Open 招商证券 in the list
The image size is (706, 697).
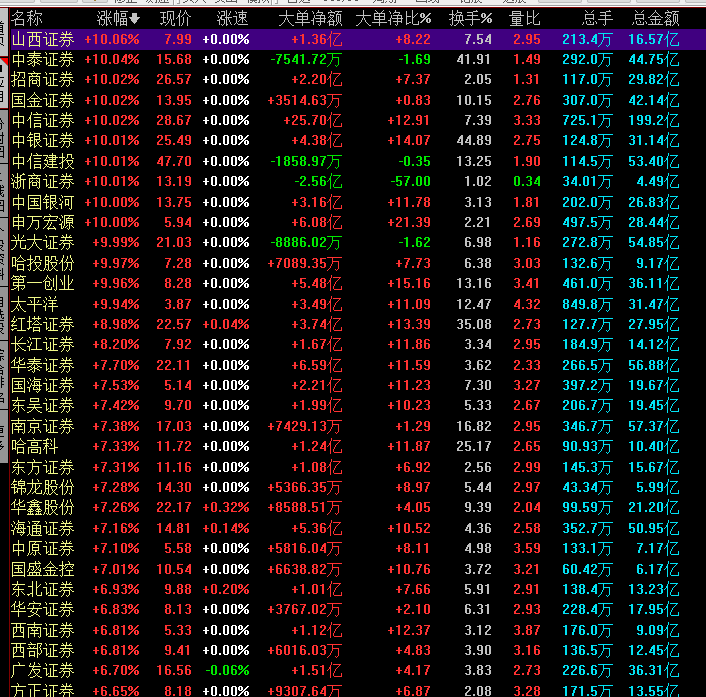(x=43, y=80)
